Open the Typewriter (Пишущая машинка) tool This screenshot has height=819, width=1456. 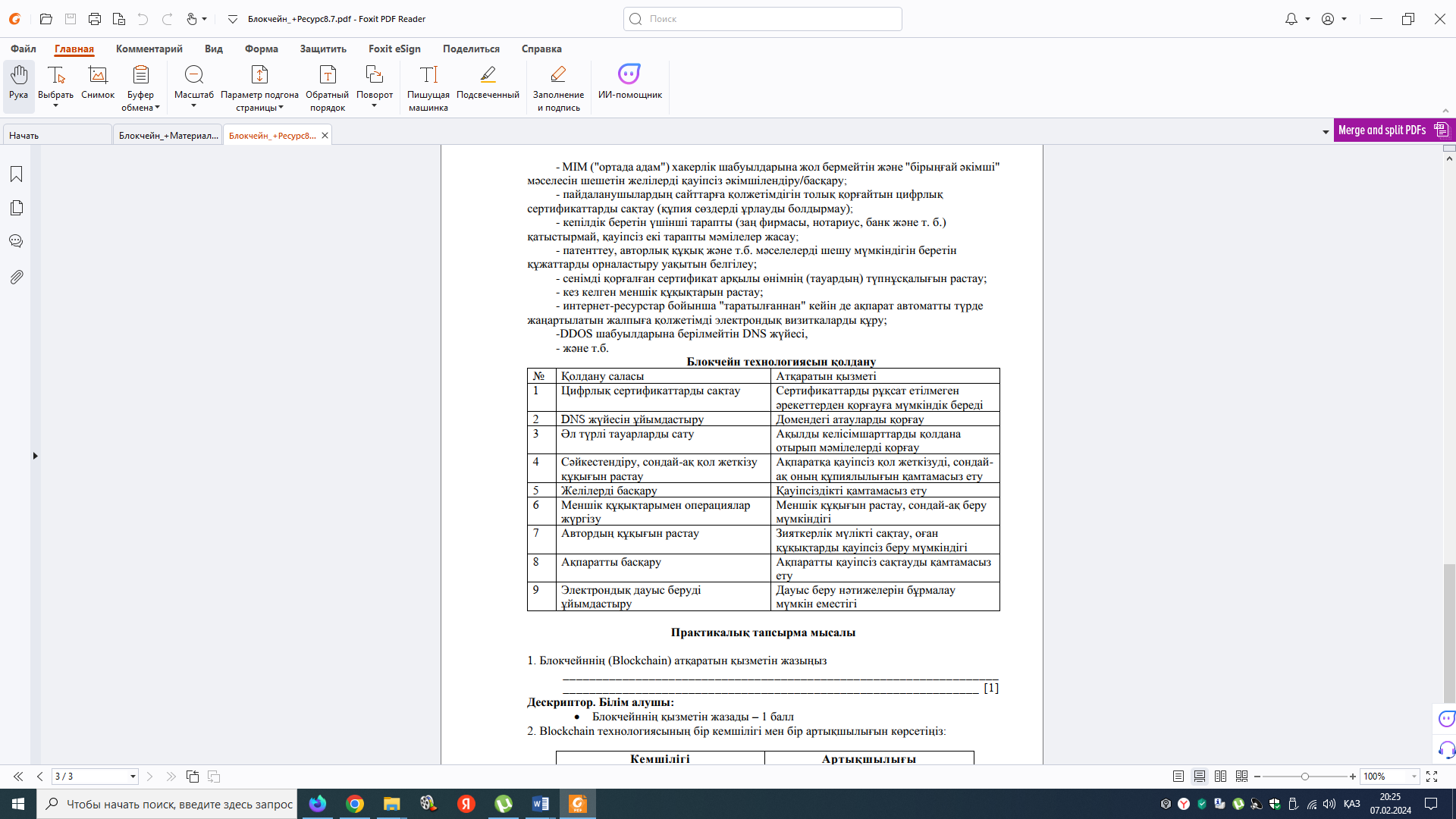pyautogui.click(x=428, y=82)
